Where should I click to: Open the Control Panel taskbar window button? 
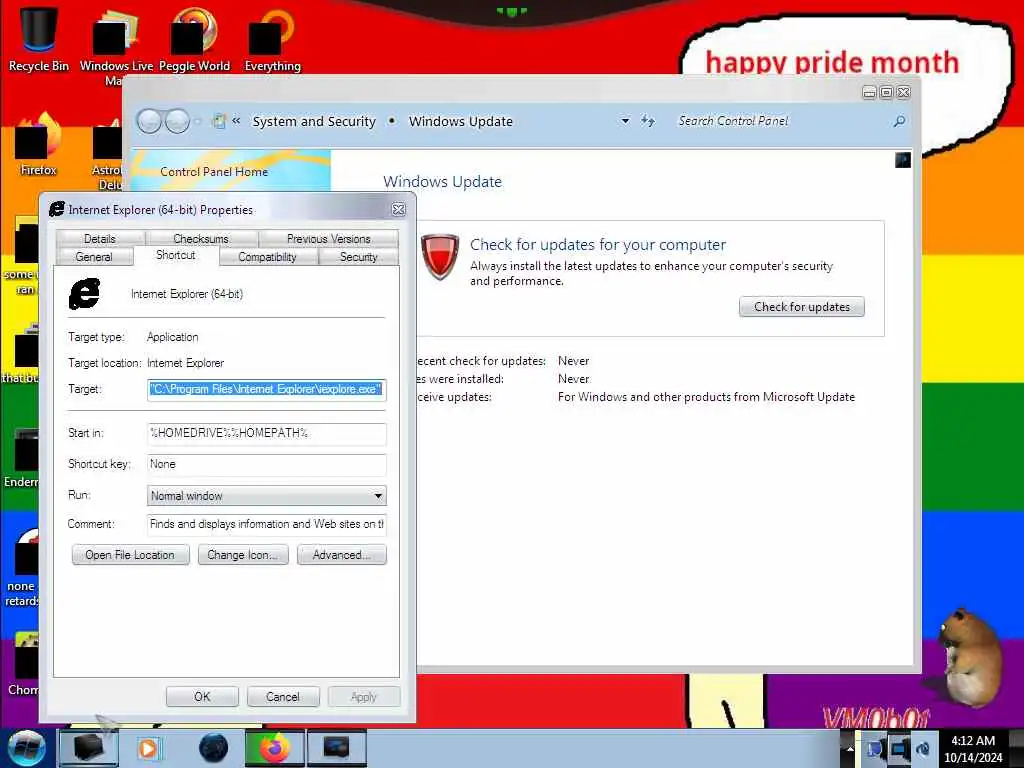coord(337,748)
